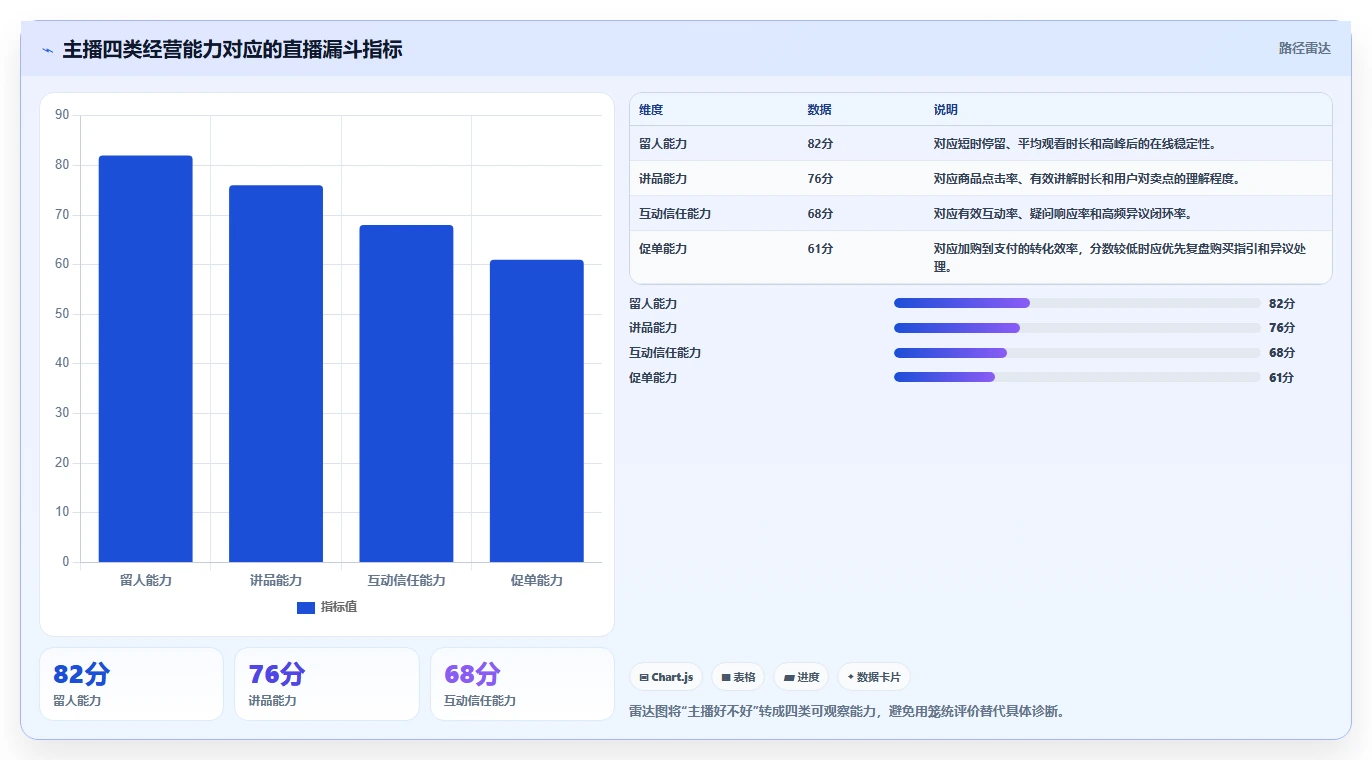Click the main title 主播四类经营能力
Image resolution: width=1372 pixels, height=760 pixels.
233,49
